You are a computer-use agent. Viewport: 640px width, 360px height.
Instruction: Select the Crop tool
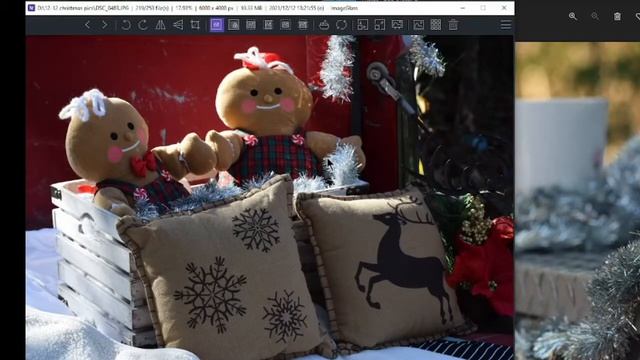click(x=195, y=25)
